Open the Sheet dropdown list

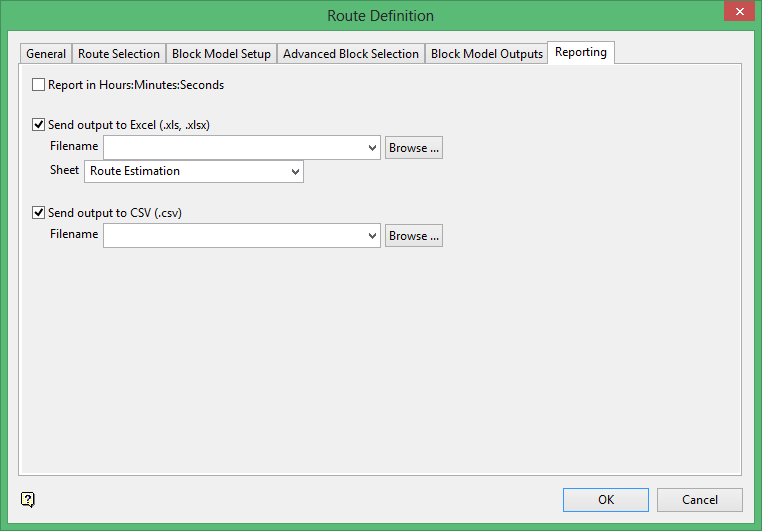(295, 171)
